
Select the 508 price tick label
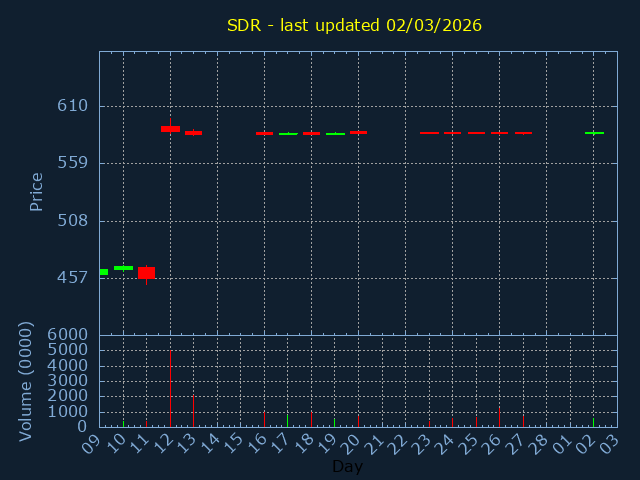tap(71, 220)
